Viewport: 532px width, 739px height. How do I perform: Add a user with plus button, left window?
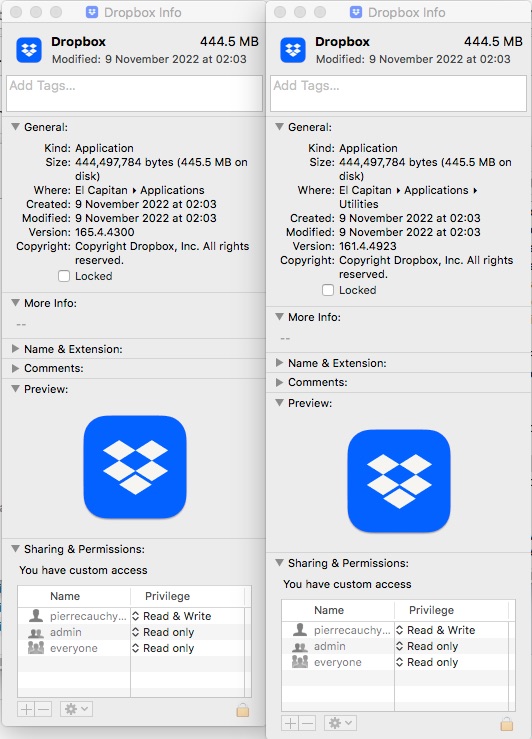26,709
